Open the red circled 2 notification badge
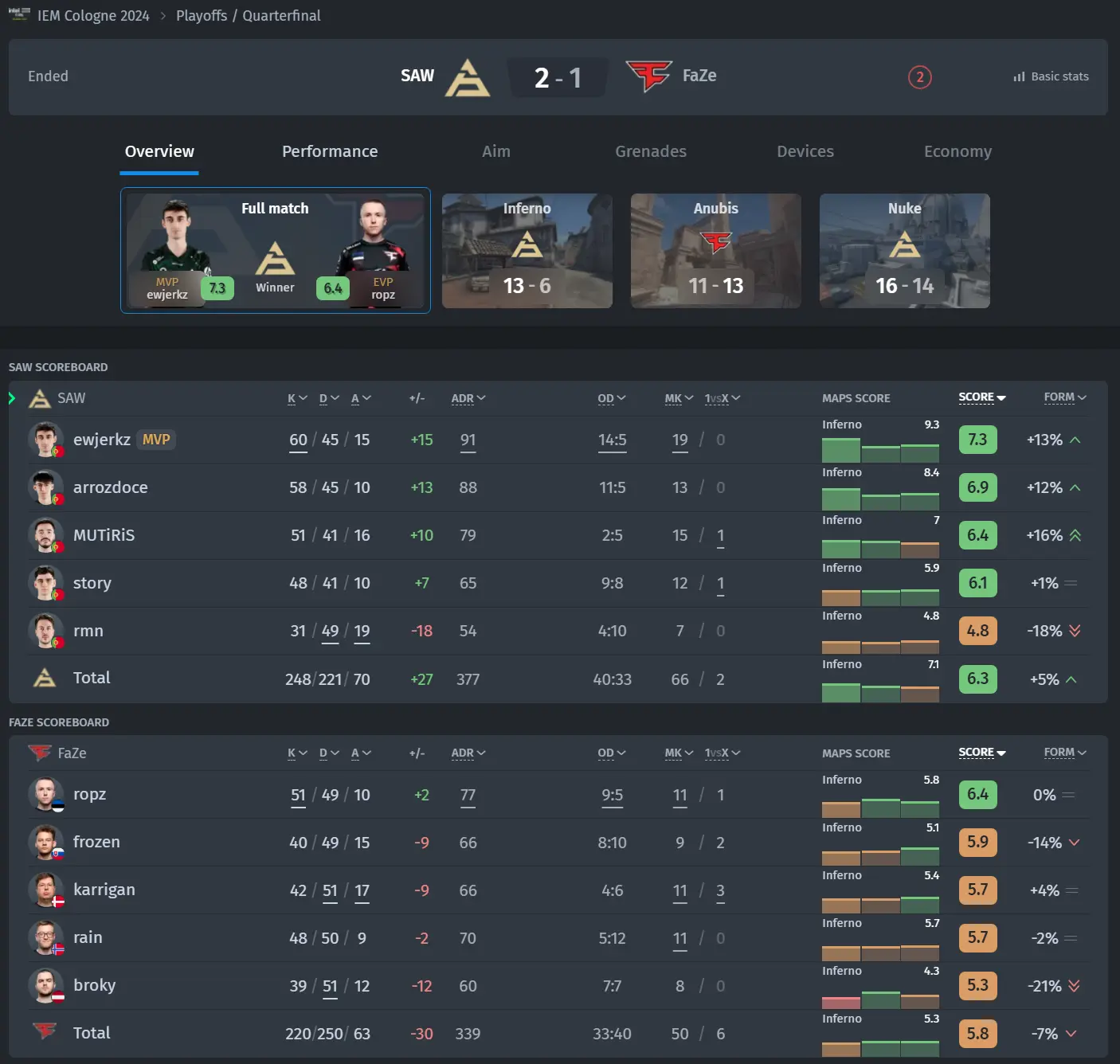The image size is (1120, 1064). pos(919,77)
